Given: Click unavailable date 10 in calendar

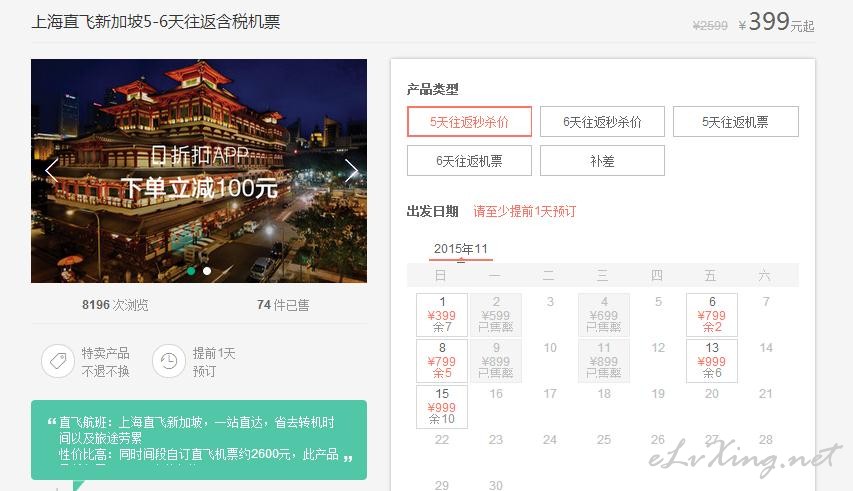Looking at the screenshot, I should 550,348.
